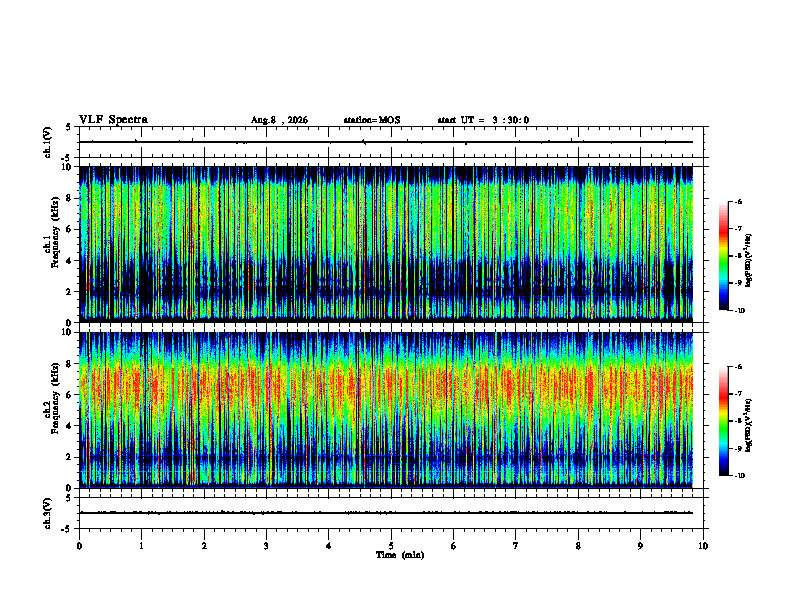Image resolution: width=792 pixels, height=612 pixels.
Task: Click the "-10" label on ch.2 color bar
Action: point(739,476)
